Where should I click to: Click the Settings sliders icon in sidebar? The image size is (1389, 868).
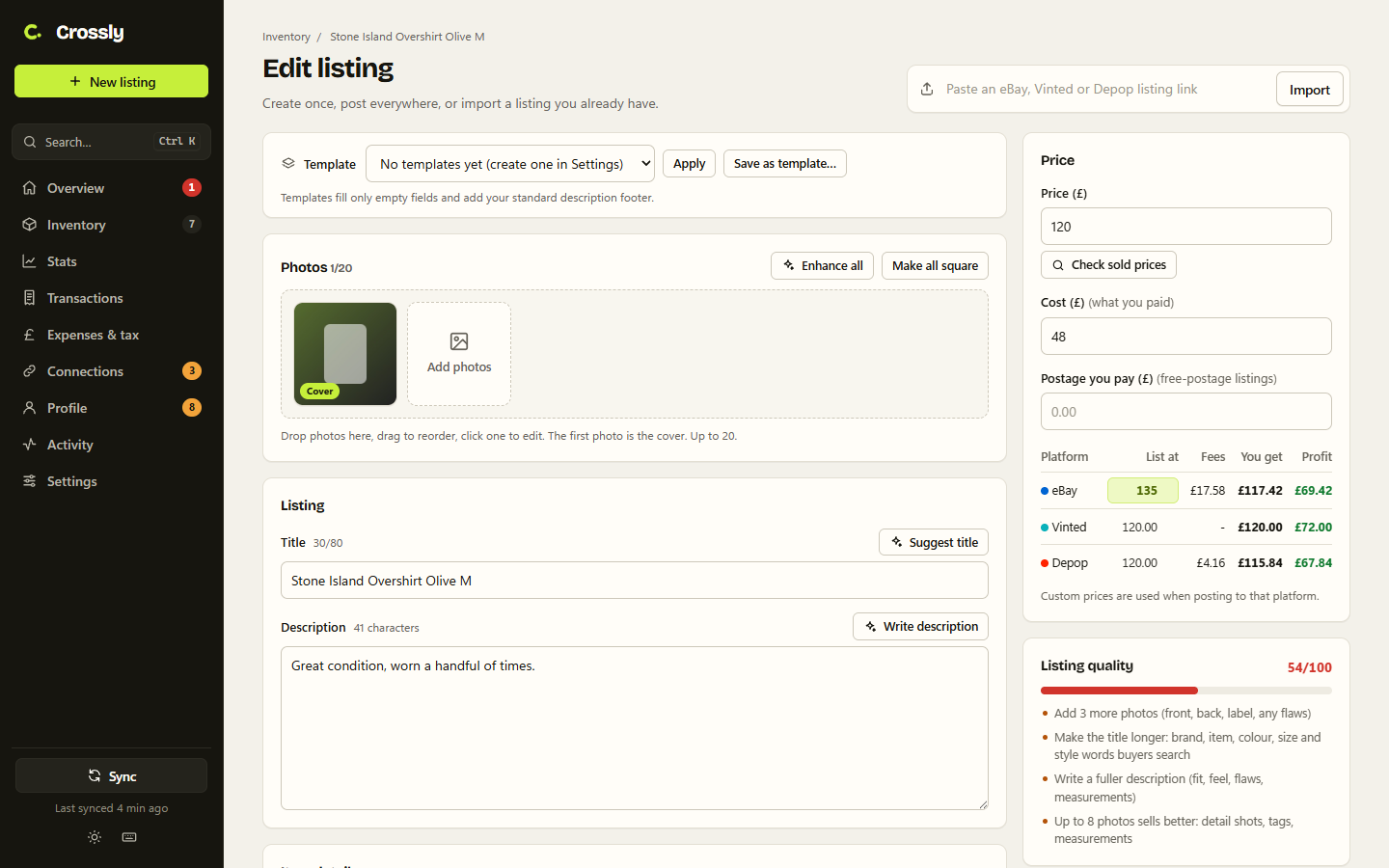click(30, 481)
